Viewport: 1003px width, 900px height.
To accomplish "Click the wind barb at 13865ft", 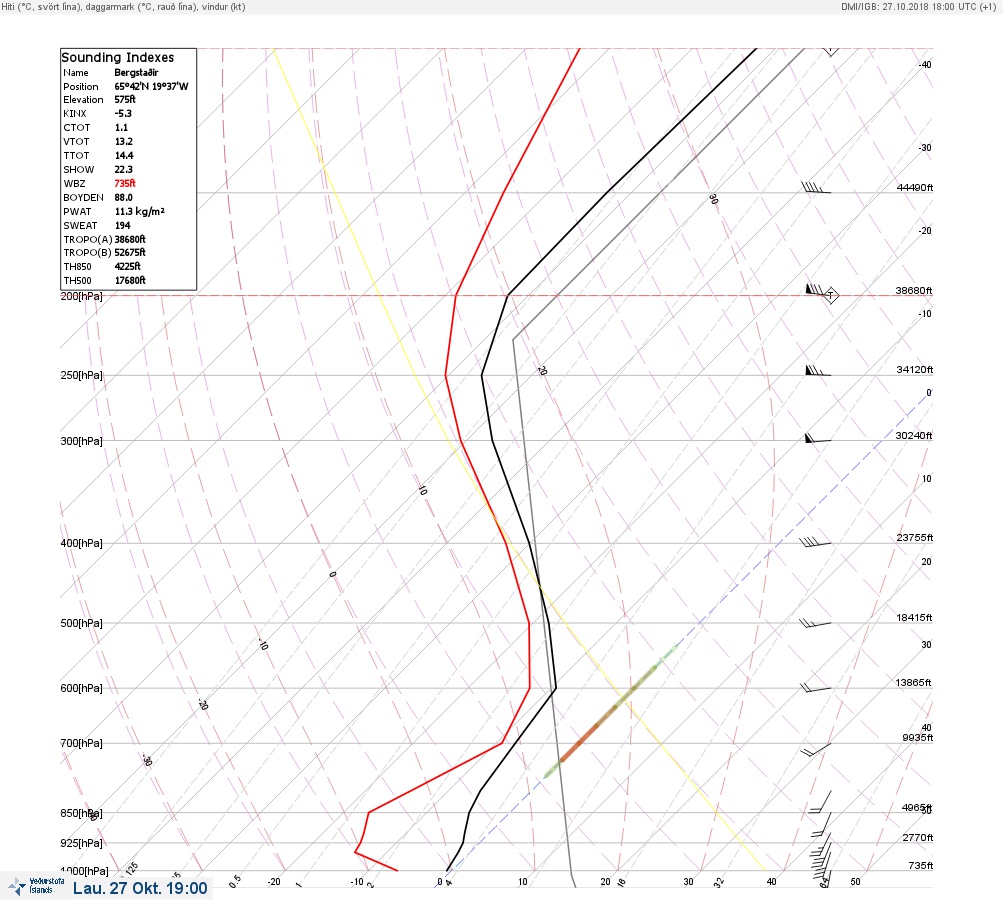I will point(816,688).
